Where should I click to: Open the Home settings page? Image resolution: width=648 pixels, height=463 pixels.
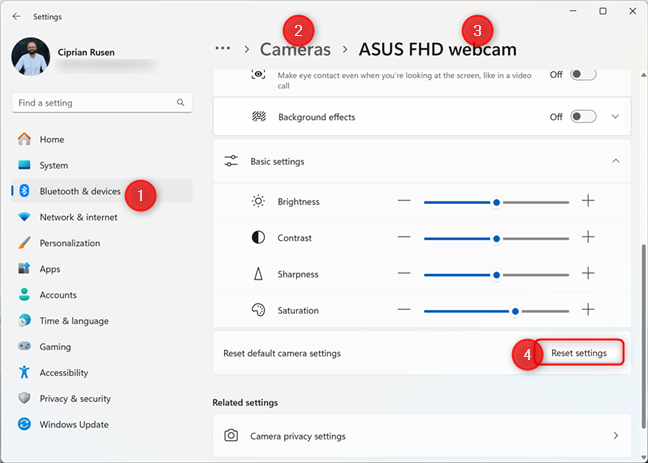click(102, 139)
